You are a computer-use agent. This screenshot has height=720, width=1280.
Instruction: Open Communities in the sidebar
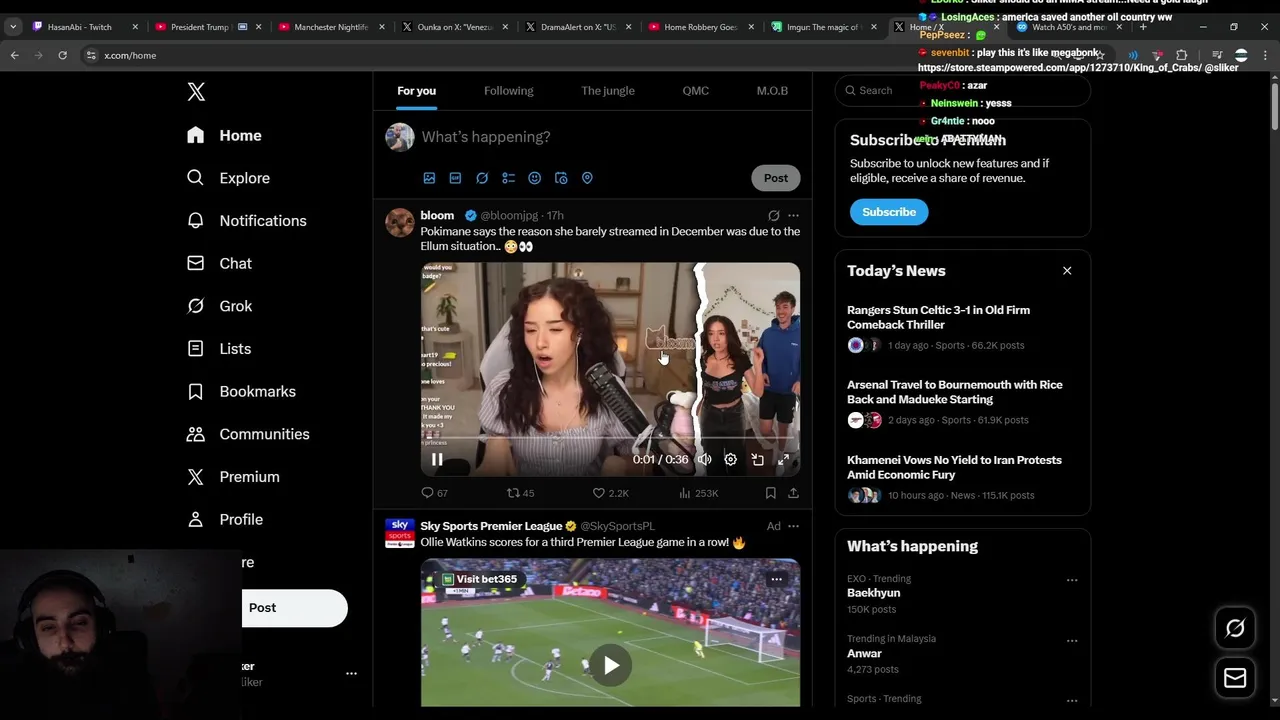click(248, 434)
